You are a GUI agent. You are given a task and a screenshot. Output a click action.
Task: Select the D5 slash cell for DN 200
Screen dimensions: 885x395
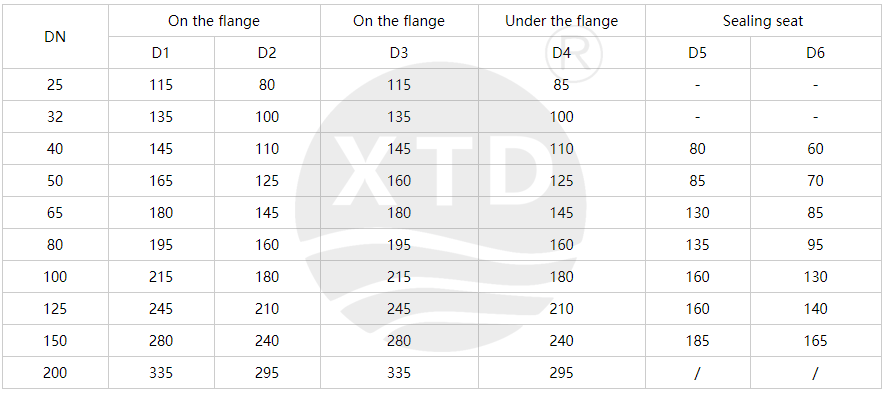pos(698,373)
